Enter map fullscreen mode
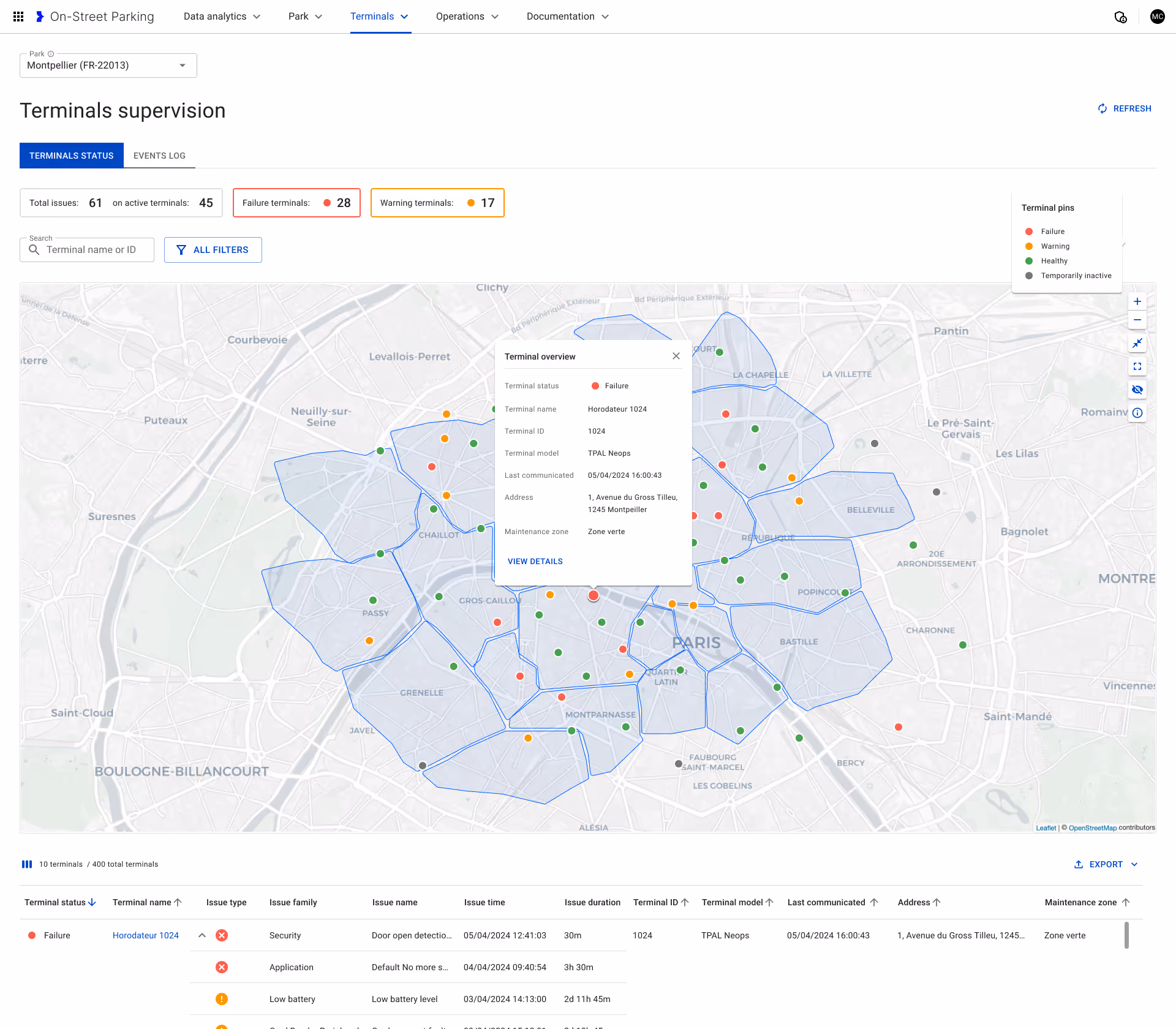The height and width of the screenshot is (1029, 1176). pyautogui.click(x=1137, y=366)
